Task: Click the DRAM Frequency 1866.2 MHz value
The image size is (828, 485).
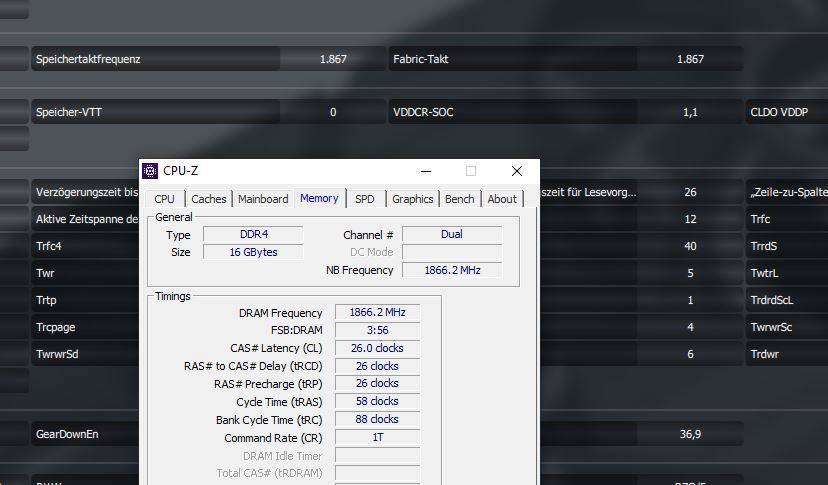Action: (x=378, y=312)
